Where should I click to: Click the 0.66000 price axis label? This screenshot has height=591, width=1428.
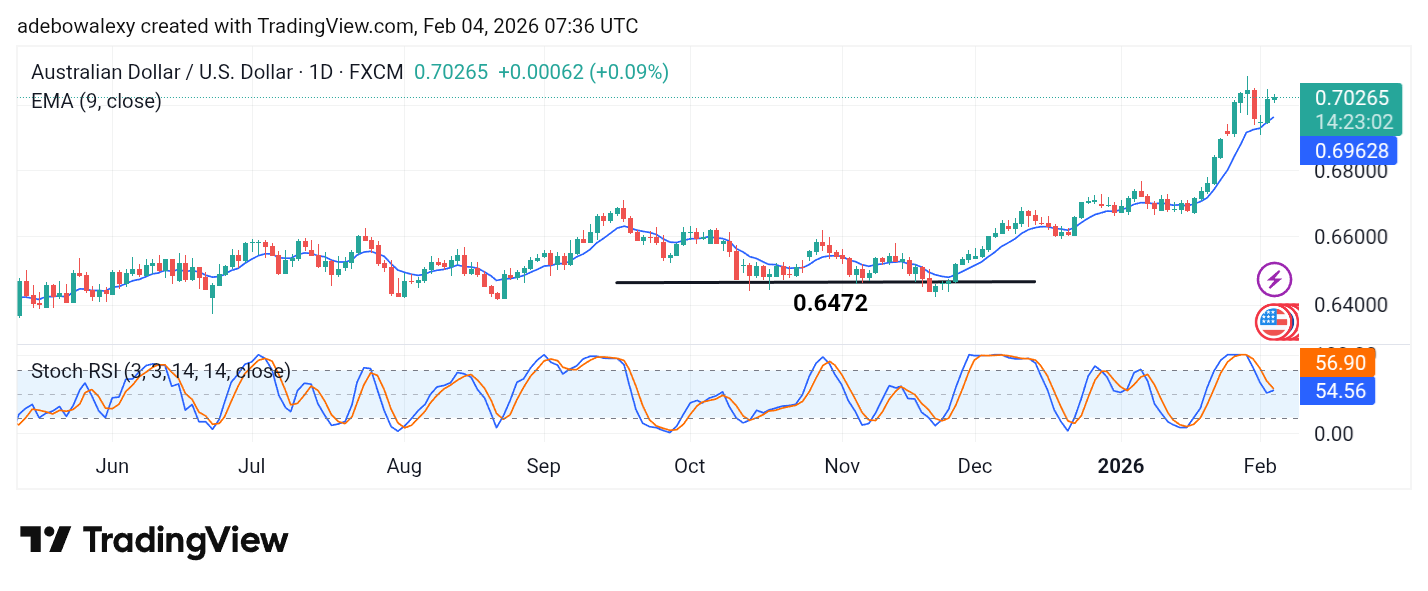(1350, 238)
